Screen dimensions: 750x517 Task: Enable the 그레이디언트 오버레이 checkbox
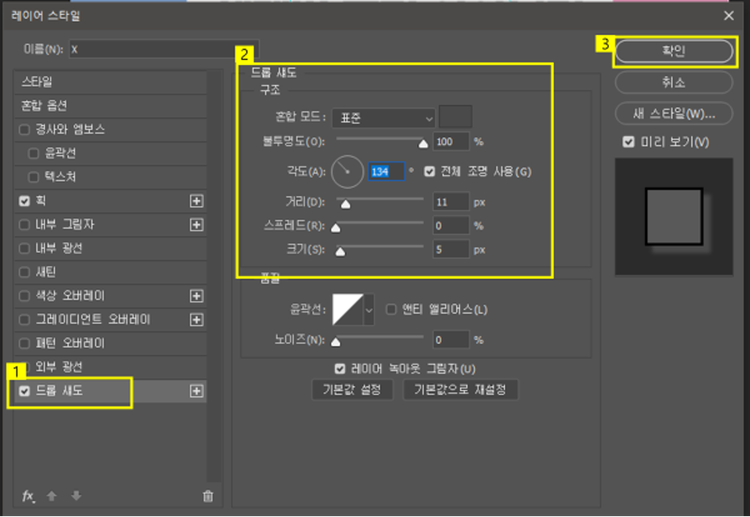pos(24,319)
